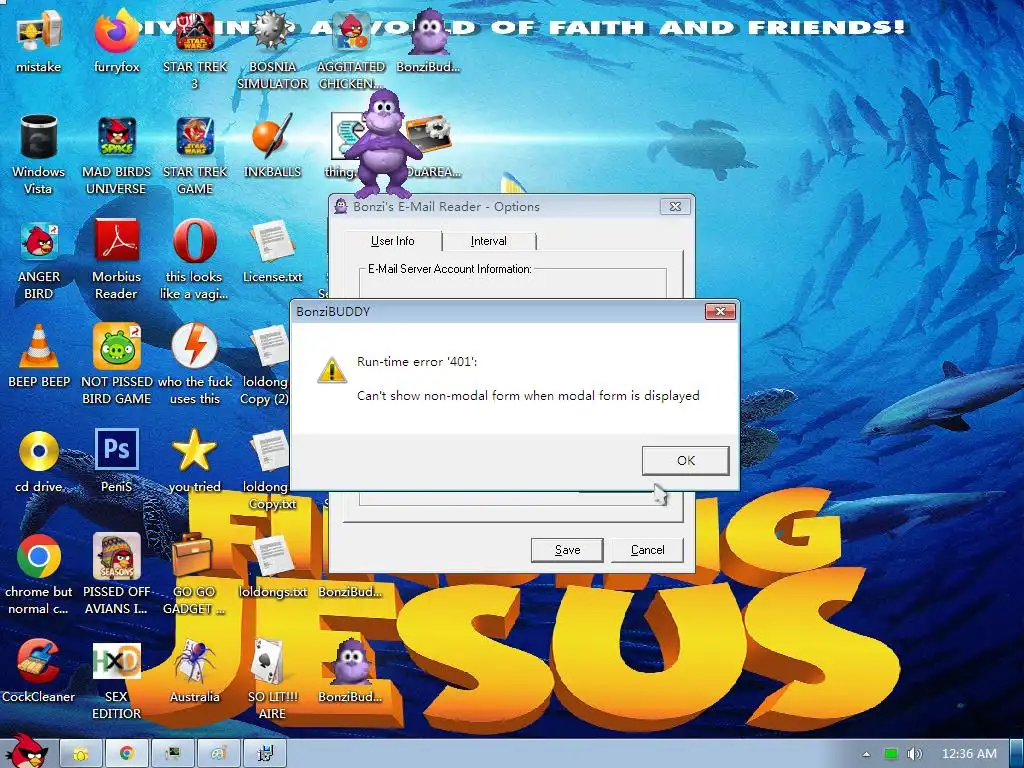Open the Paint palette taskbar button
Screen dimensions: 1024x768
click(218, 754)
